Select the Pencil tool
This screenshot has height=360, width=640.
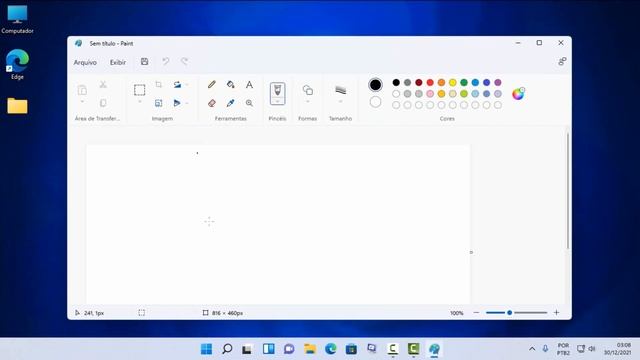(x=211, y=84)
